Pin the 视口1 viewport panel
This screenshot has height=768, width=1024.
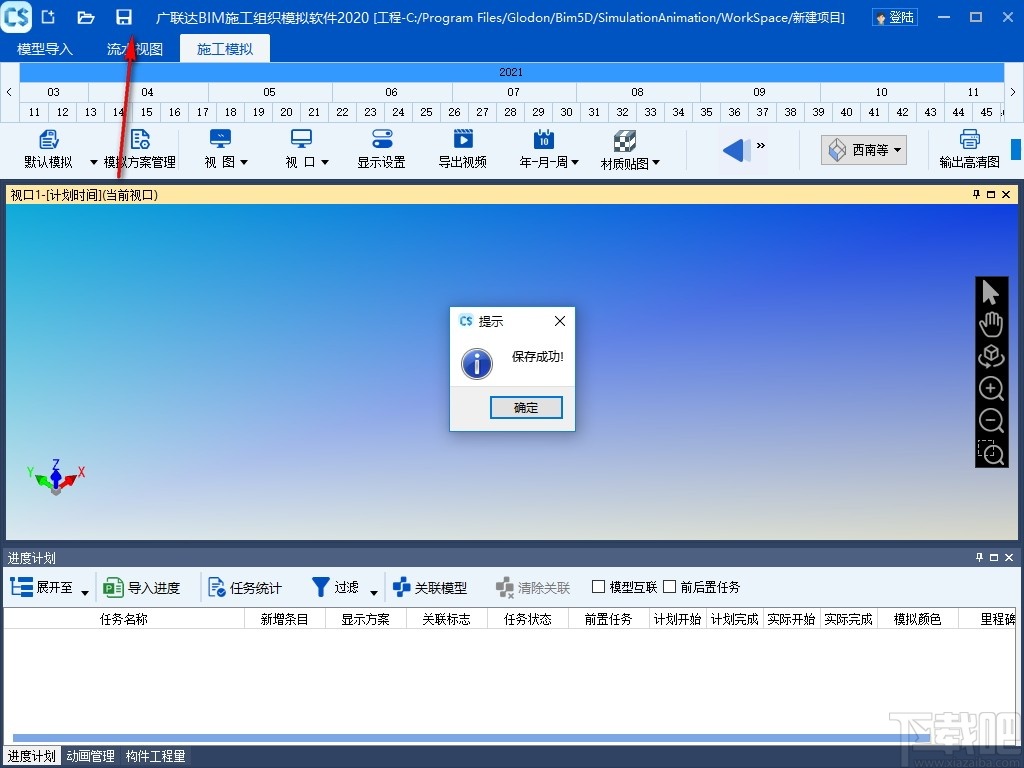click(x=976, y=195)
